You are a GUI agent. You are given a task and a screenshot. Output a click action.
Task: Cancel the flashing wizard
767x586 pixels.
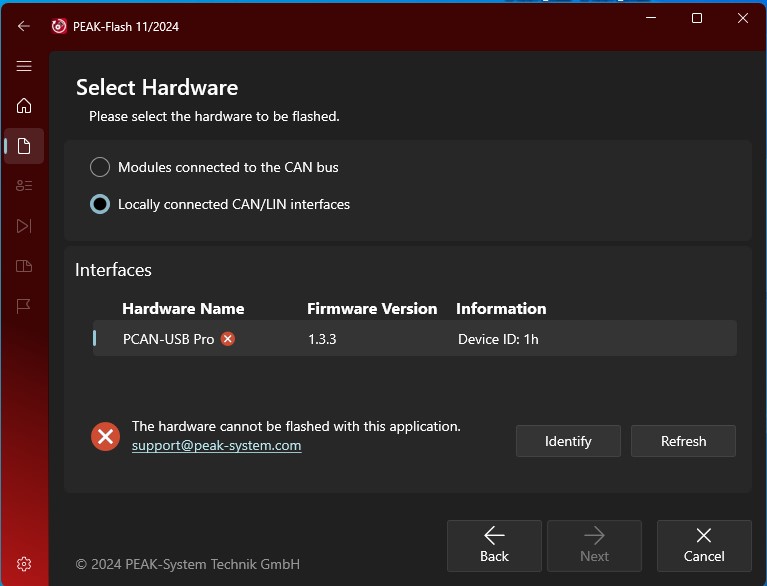pos(704,546)
